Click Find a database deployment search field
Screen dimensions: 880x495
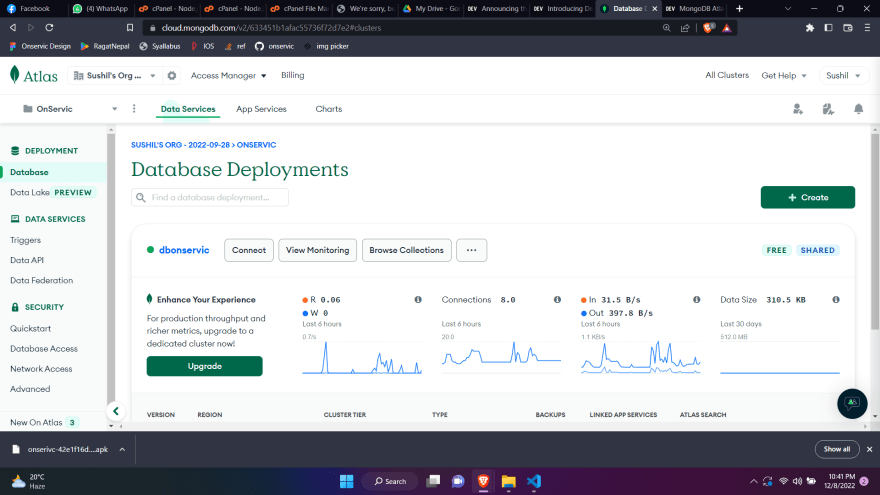(x=210, y=198)
